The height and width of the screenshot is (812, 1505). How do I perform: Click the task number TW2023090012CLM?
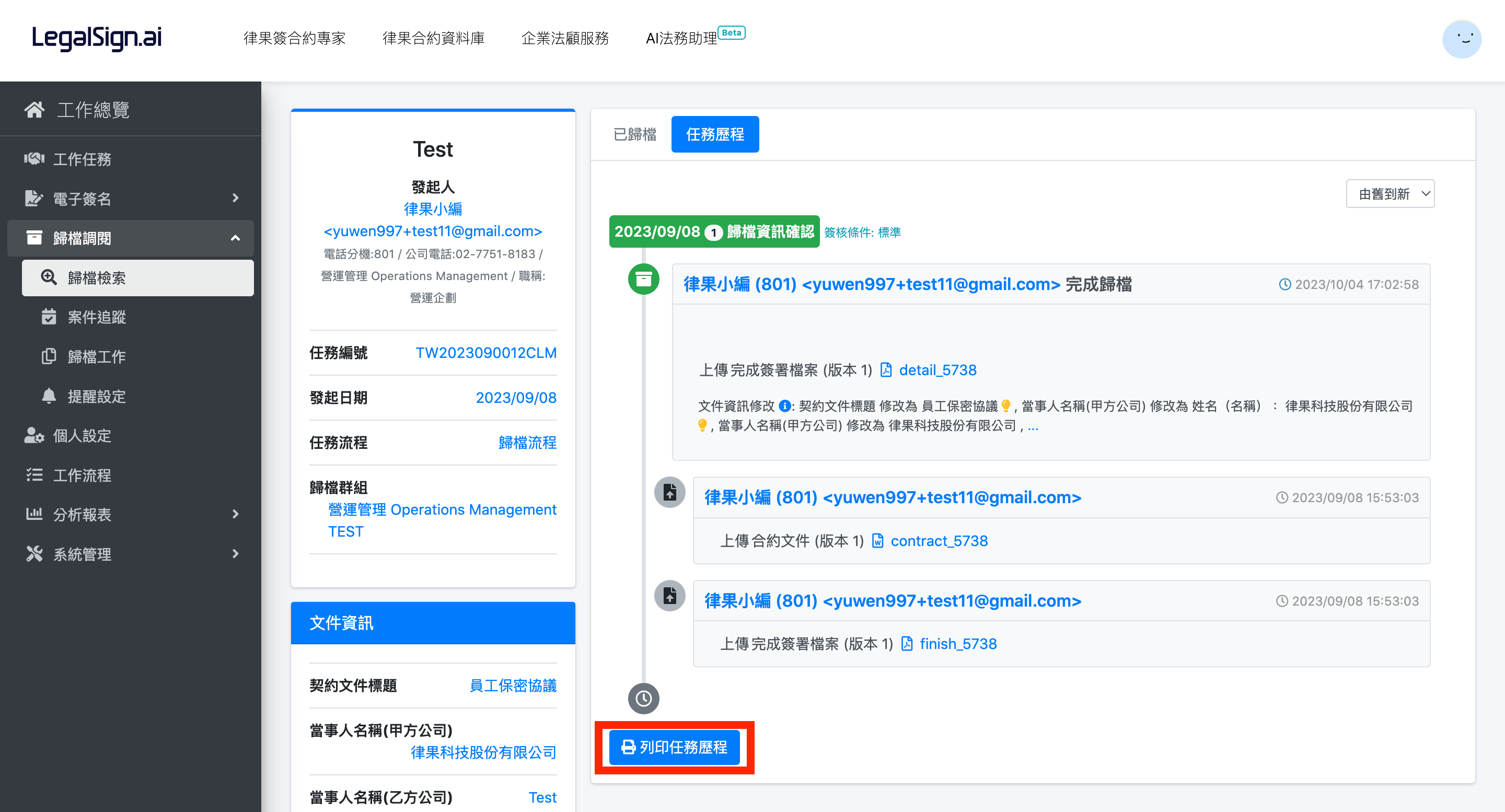tap(486, 353)
